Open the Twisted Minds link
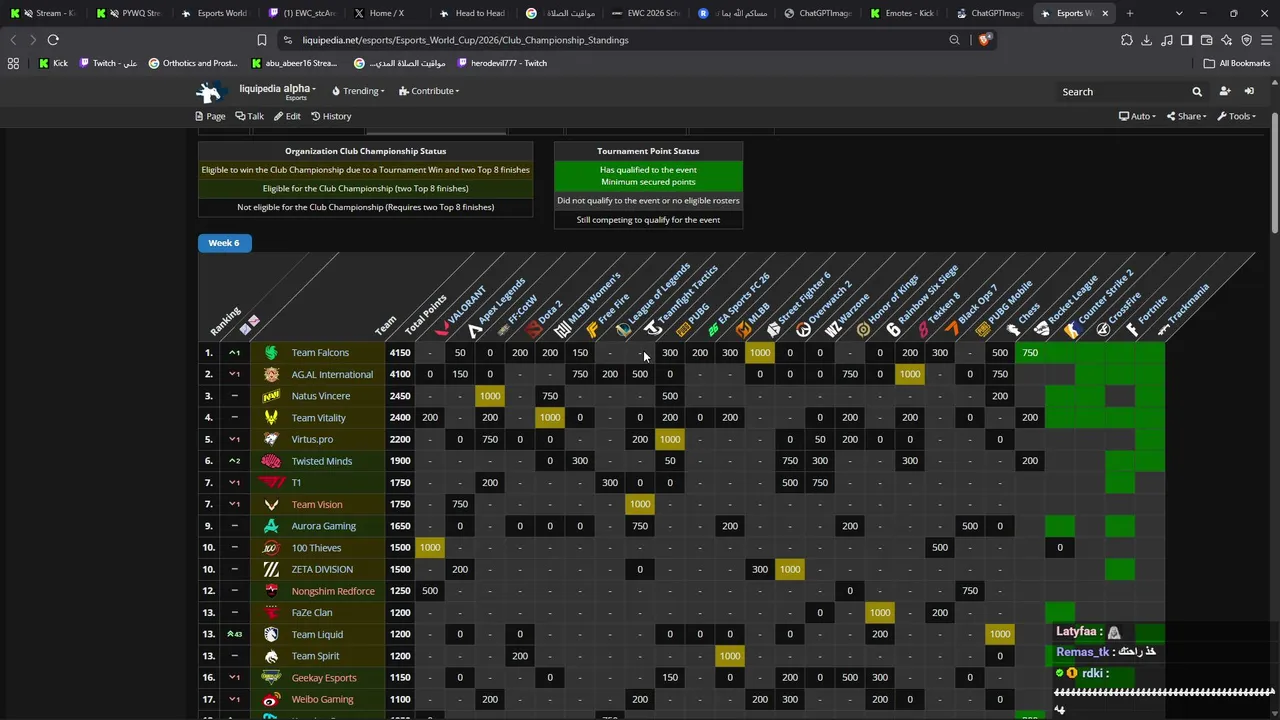This screenshot has width=1280, height=720. click(x=322, y=461)
